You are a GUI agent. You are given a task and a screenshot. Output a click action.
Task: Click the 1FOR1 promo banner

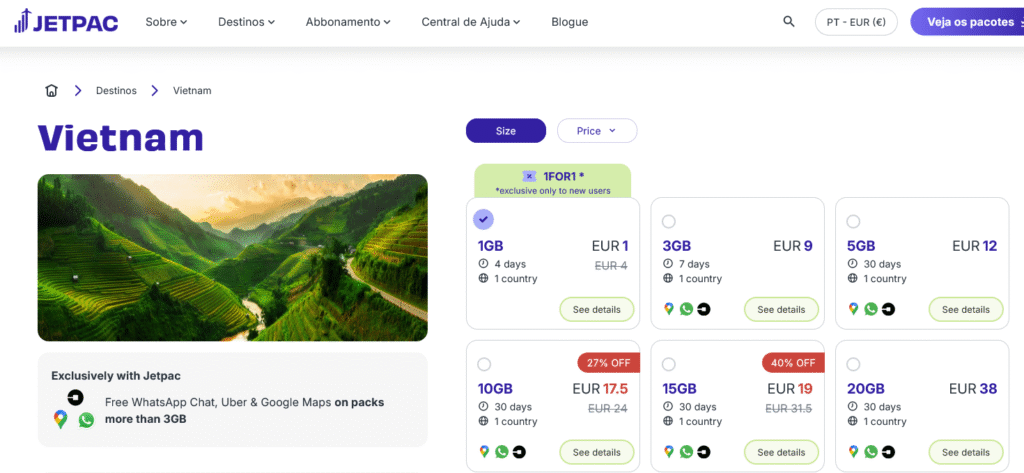coord(552,182)
